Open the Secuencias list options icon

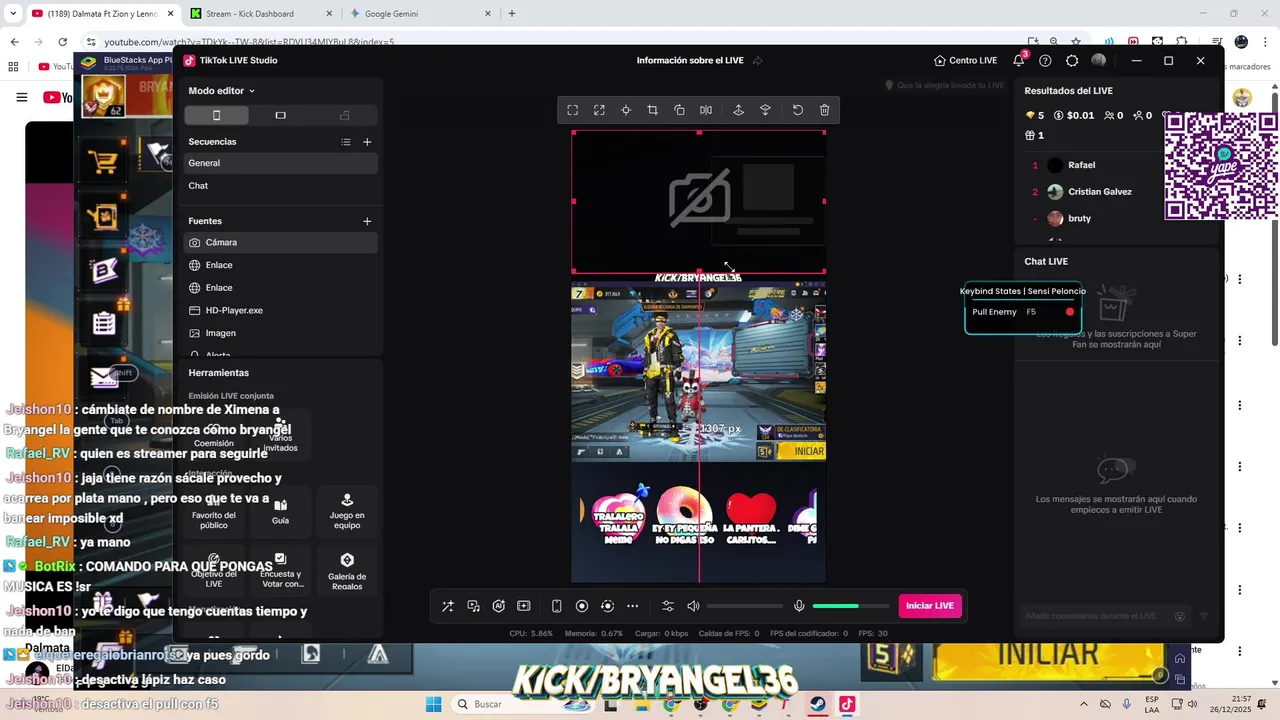(346, 142)
